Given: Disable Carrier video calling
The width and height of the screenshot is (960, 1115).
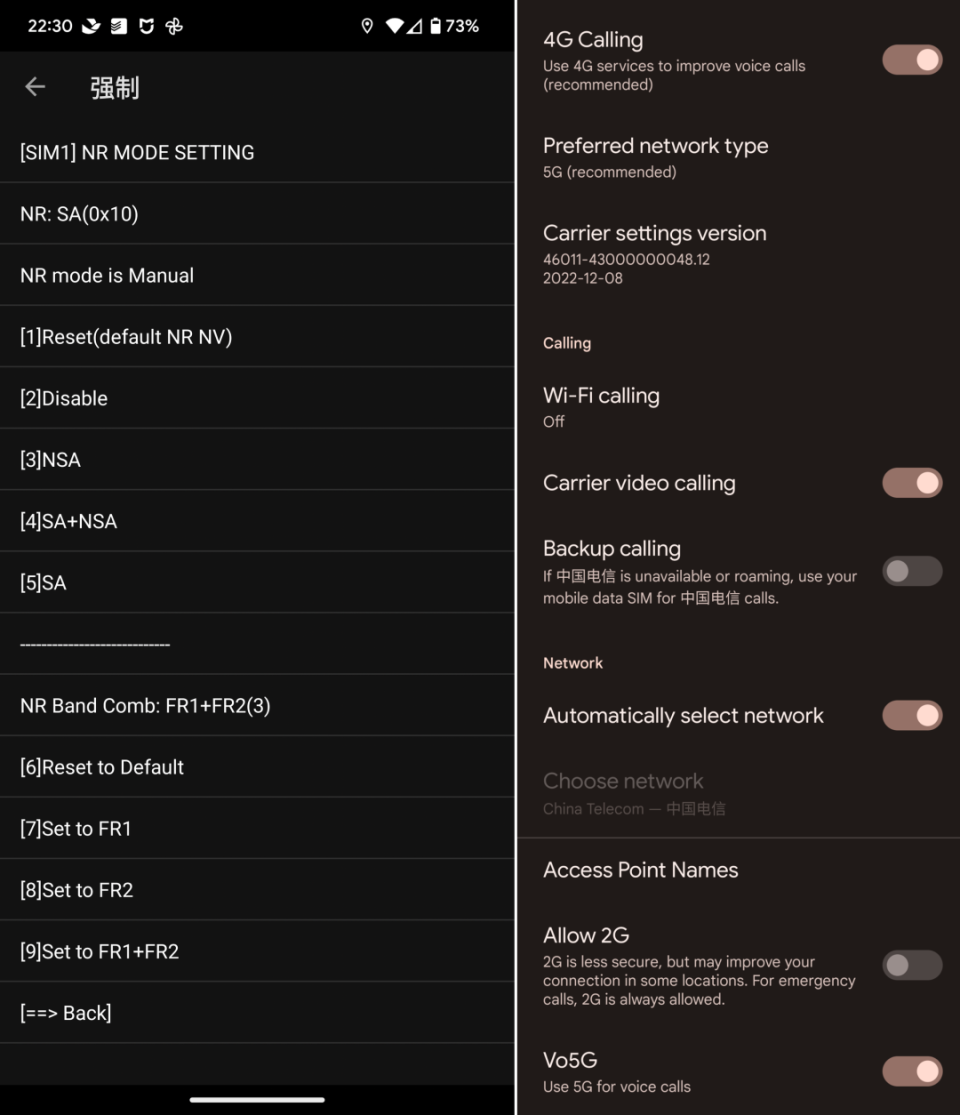Looking at the screenshot, I should (x=911, y=483).
